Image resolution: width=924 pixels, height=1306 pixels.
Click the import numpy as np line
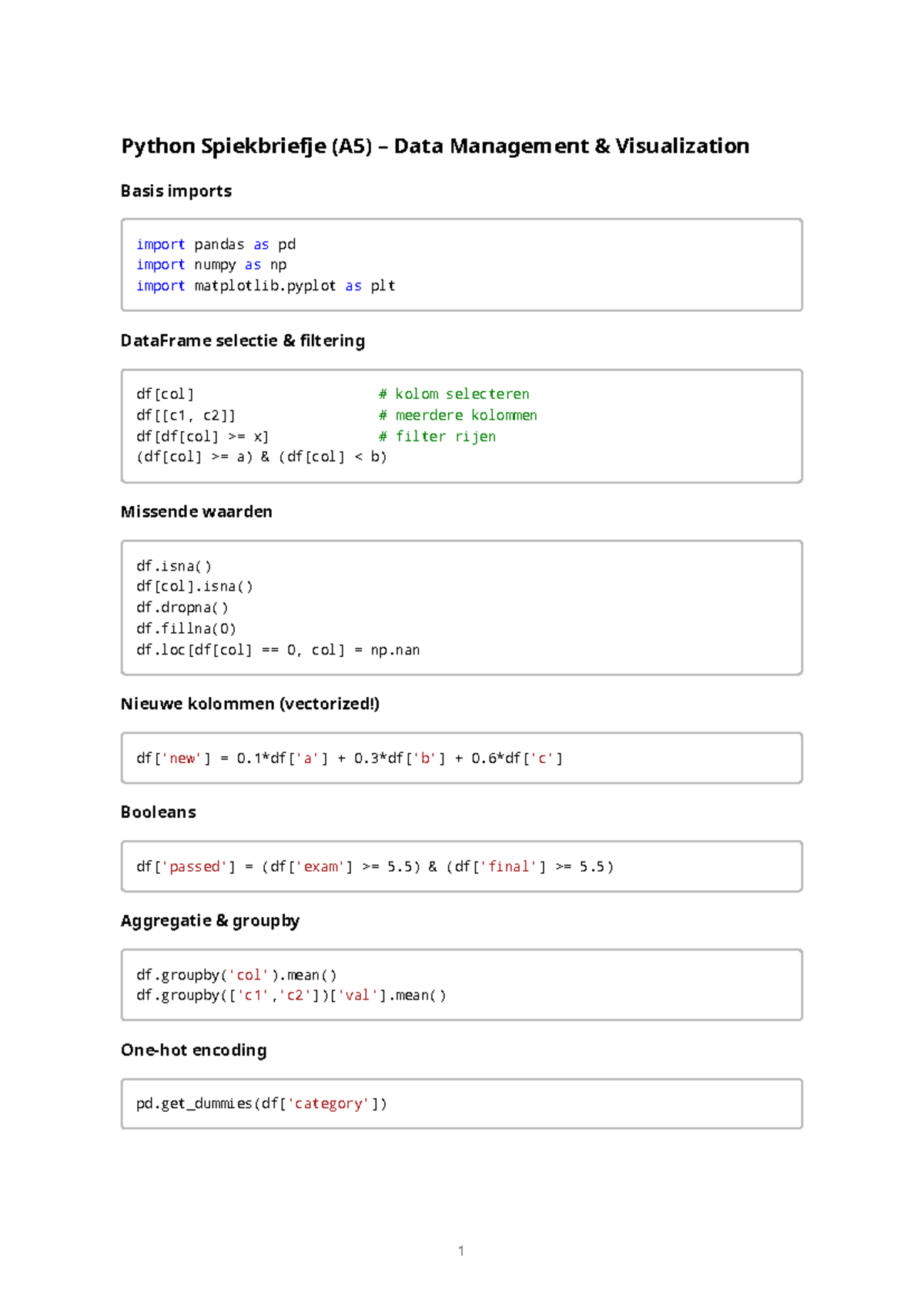coord(211,265)
